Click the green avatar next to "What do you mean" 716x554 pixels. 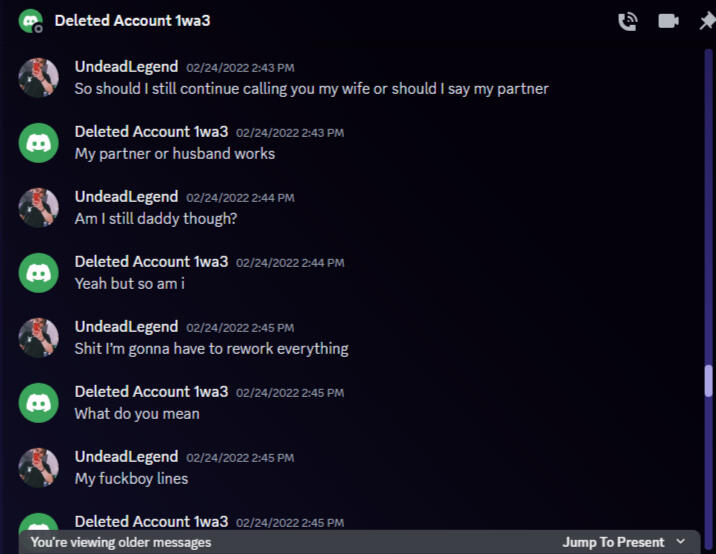(39, 402)
